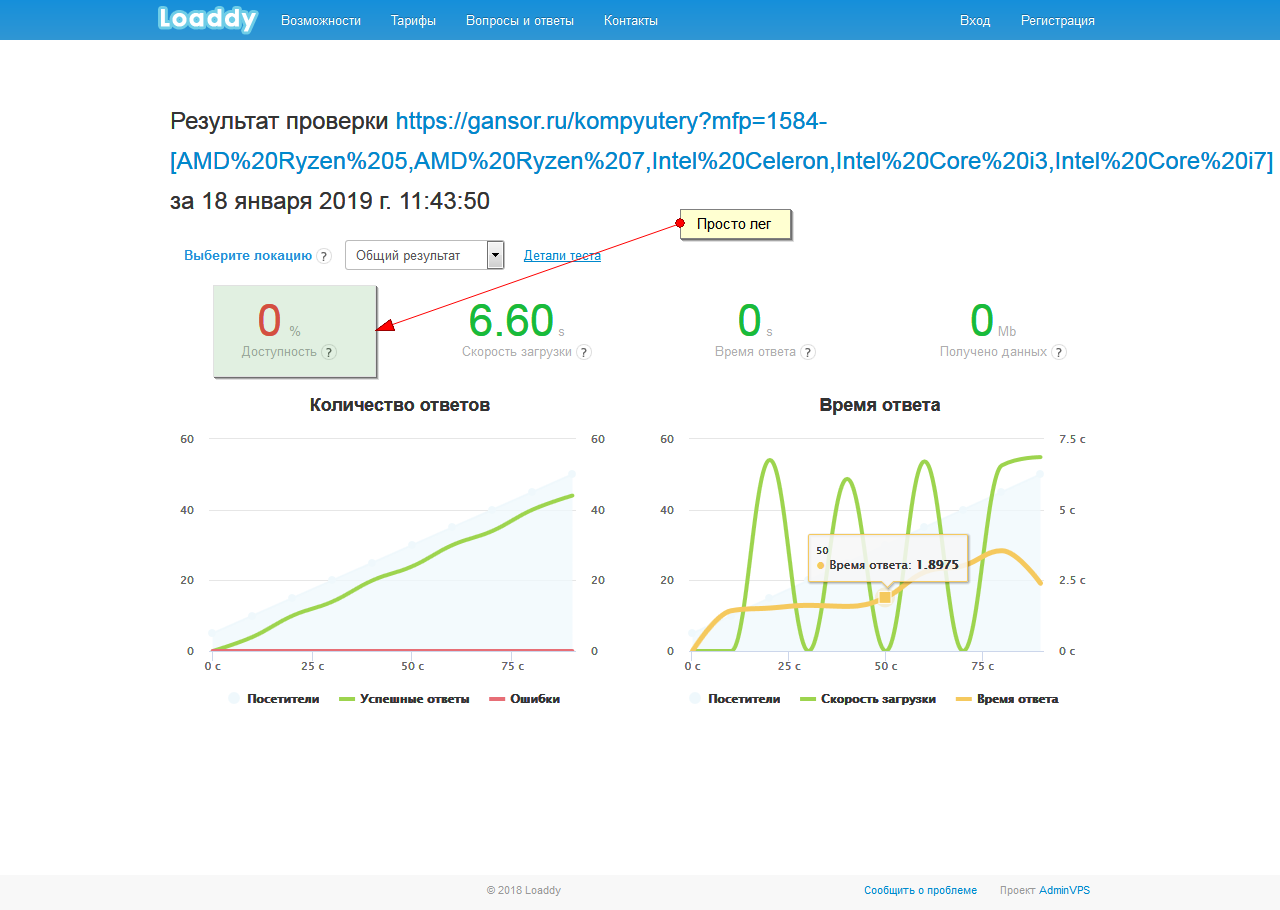The image size is (1280, 910).
Task: Click help icon next to Выберите локацию
Action: point(324,256)
